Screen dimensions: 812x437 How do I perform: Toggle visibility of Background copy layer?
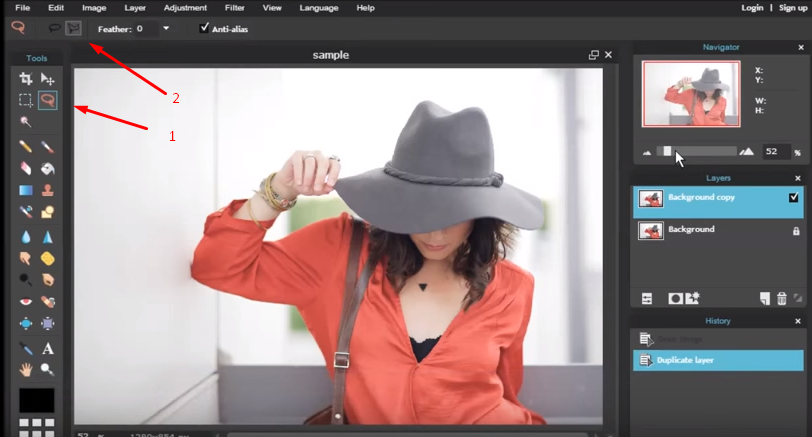click(793, 197)
